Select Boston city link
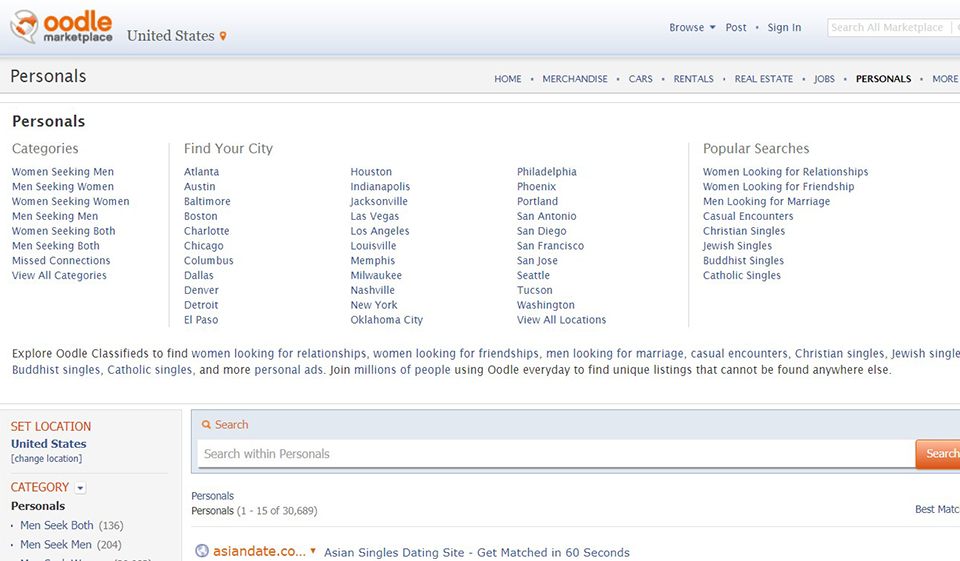This screenshot has width=960, height=561. pos(200,216)
